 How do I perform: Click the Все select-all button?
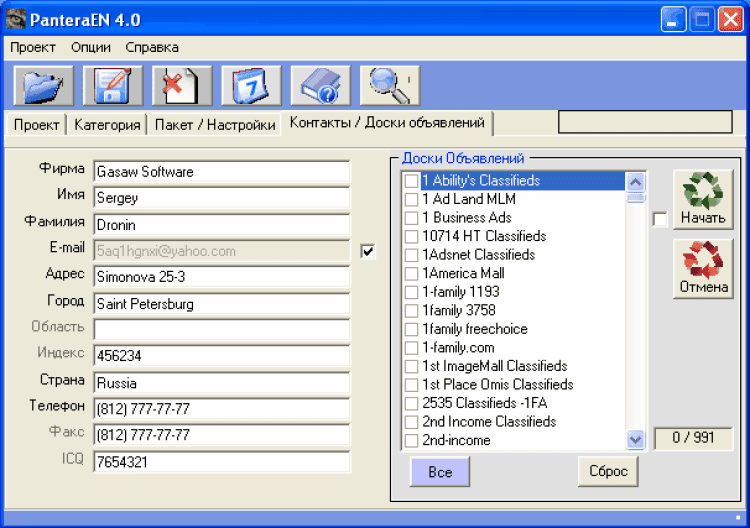[439, 472]
